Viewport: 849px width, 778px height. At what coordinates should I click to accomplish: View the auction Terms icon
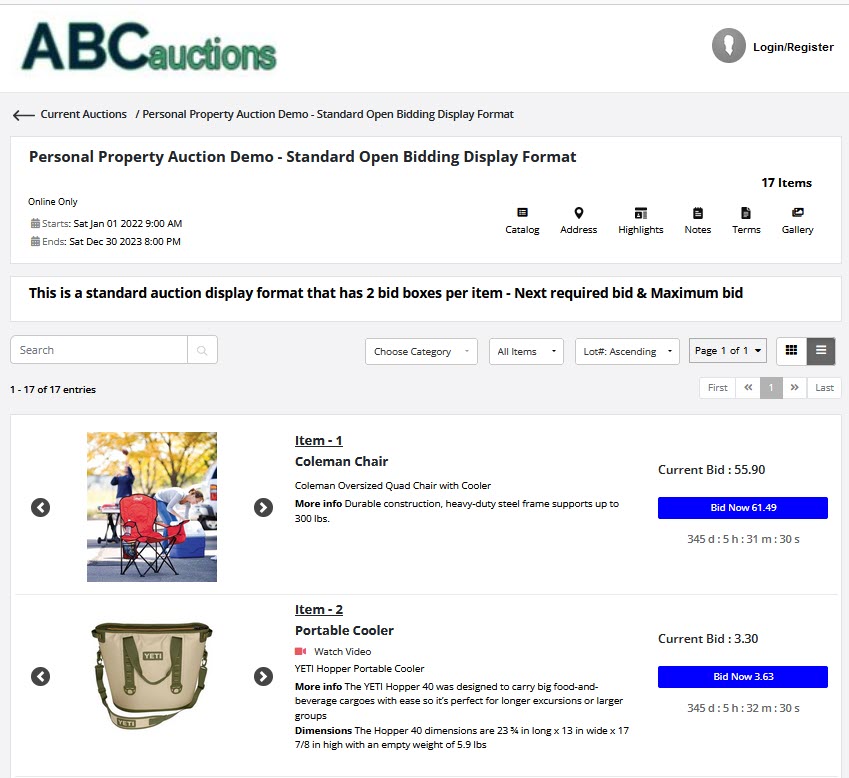[x=746, y=220]
